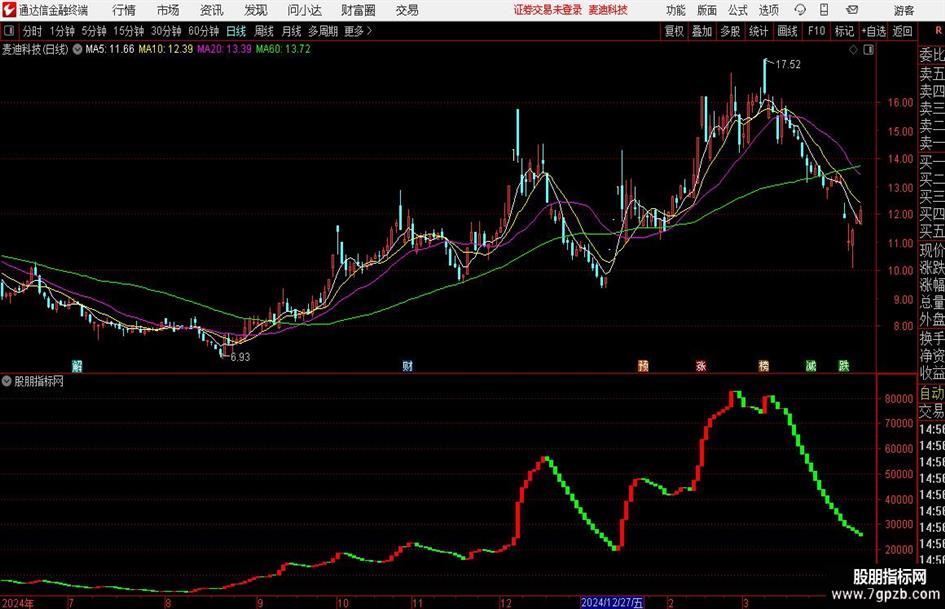Open the 问小达 menu

(305, 10)
